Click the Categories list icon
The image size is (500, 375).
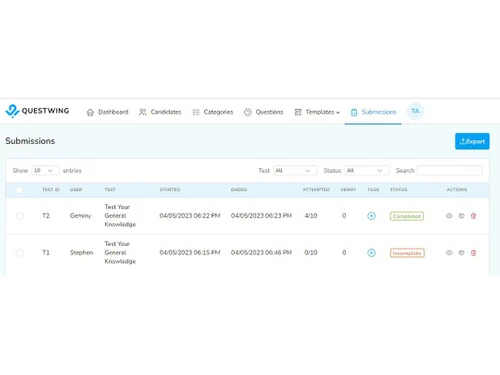[196, 112]
